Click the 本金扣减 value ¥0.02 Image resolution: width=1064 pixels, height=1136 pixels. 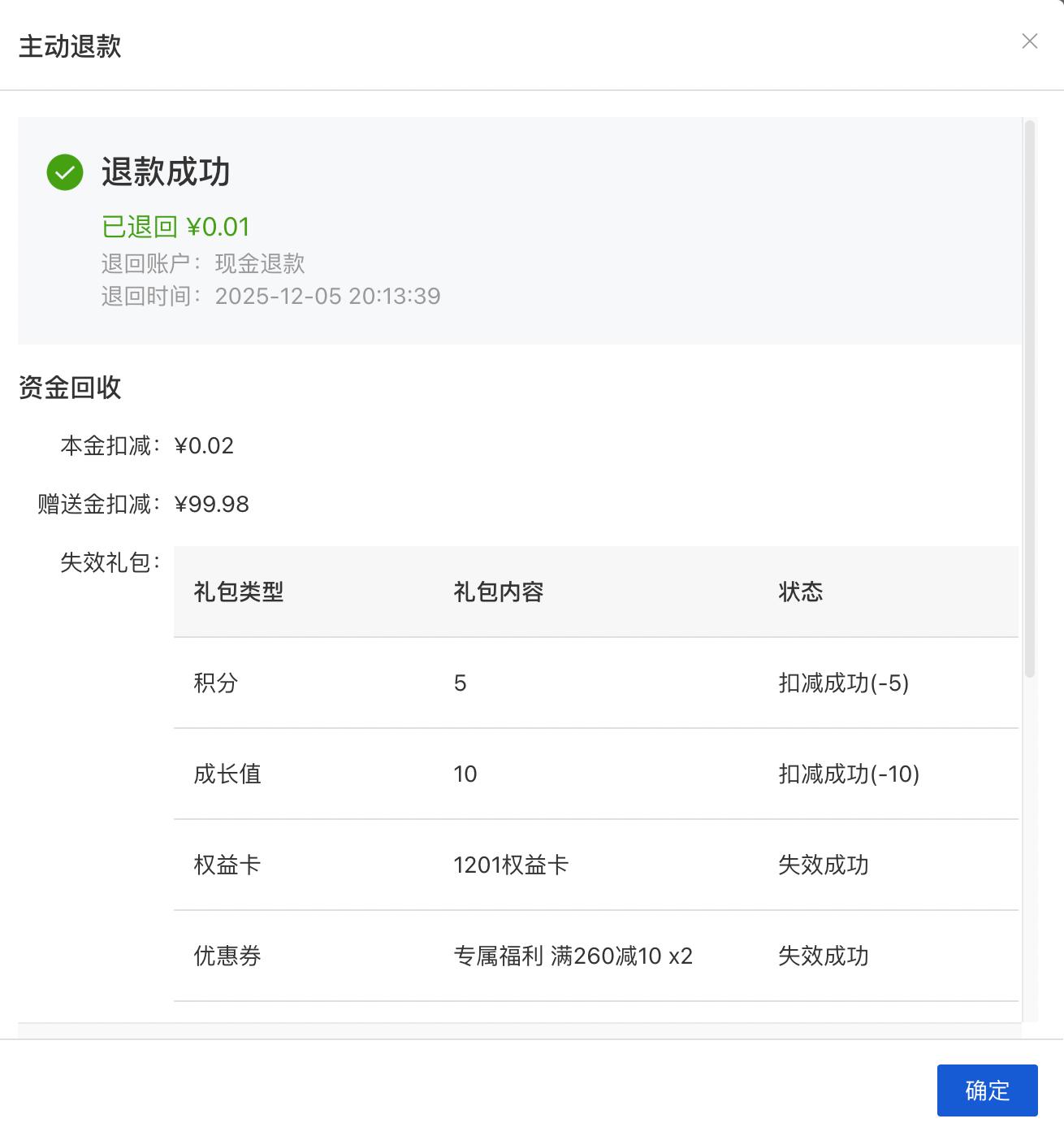tap(204, 445)
